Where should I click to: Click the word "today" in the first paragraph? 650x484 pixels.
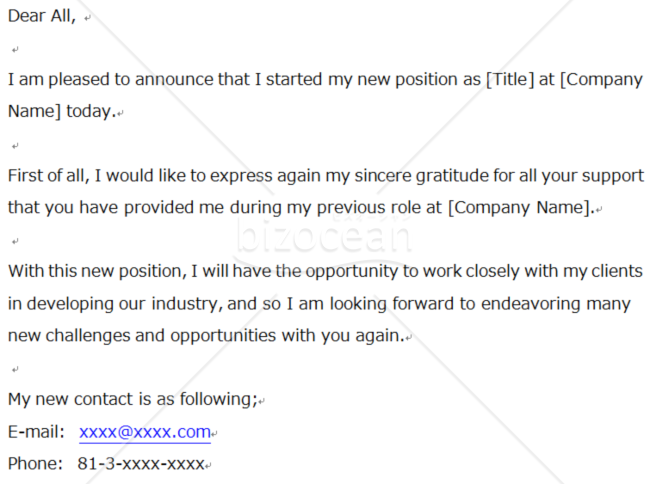[91, 112]
